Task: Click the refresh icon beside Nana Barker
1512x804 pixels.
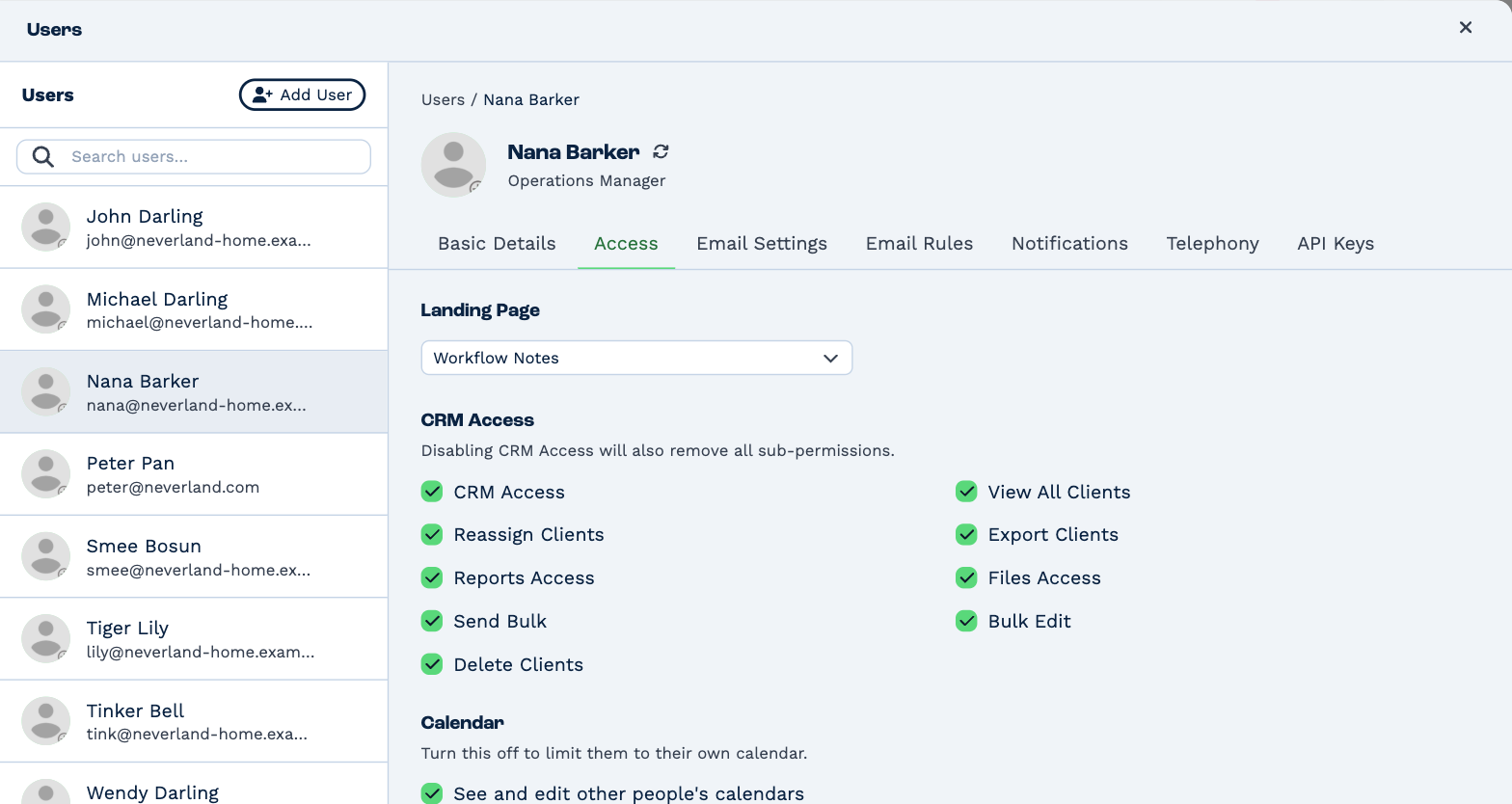Action: tap(661, 151)
